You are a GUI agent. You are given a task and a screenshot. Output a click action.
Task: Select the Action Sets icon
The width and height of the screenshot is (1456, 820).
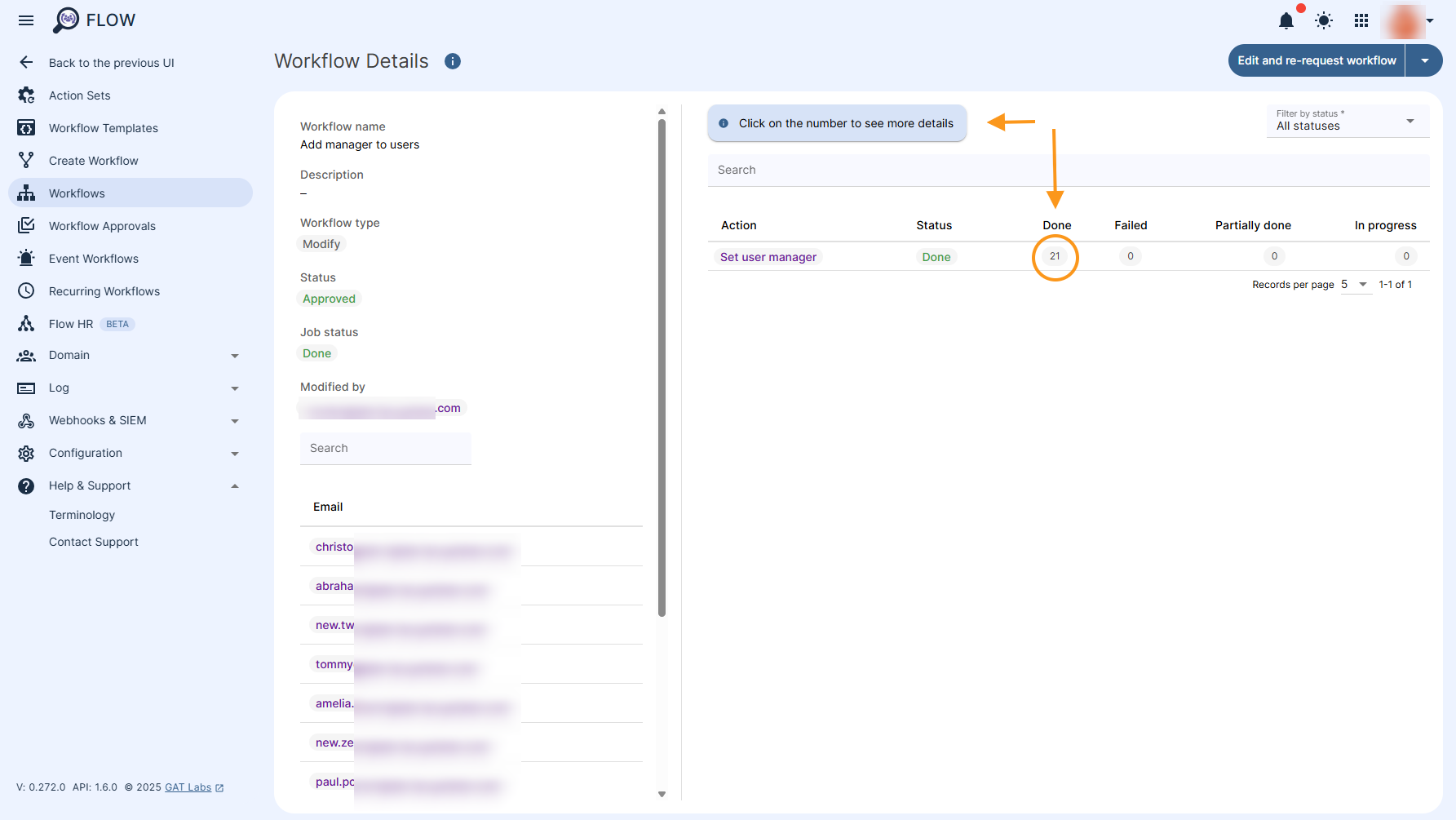click(x=25, y=95)
